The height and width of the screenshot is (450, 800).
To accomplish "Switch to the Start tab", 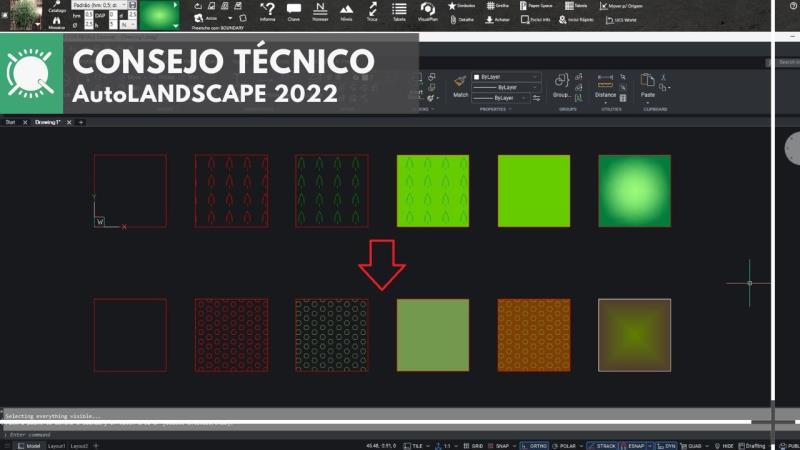I will point(10,122).
